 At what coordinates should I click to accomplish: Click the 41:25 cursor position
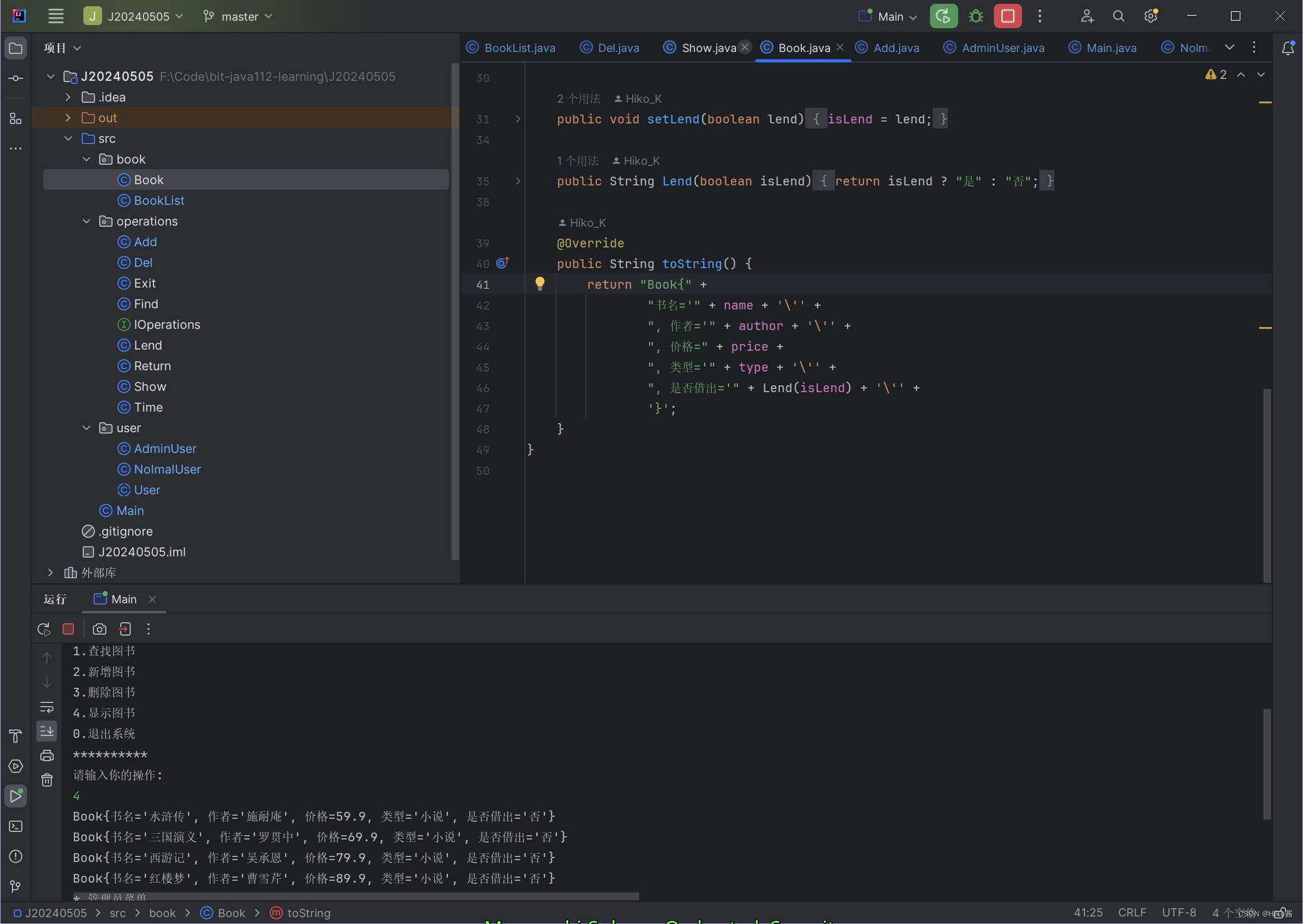pos(1088,913)
